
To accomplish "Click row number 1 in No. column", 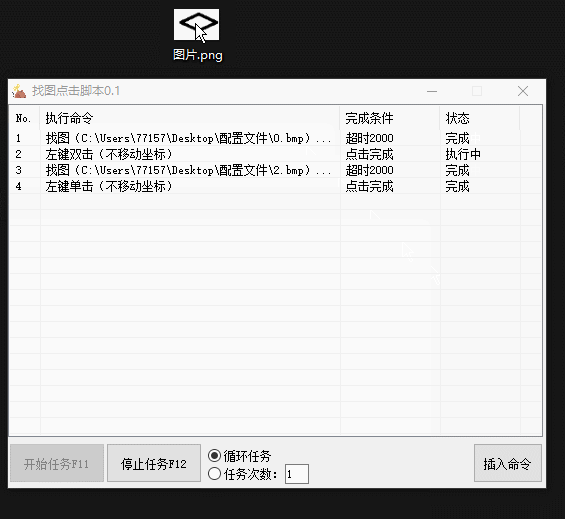I will [18, 138].
